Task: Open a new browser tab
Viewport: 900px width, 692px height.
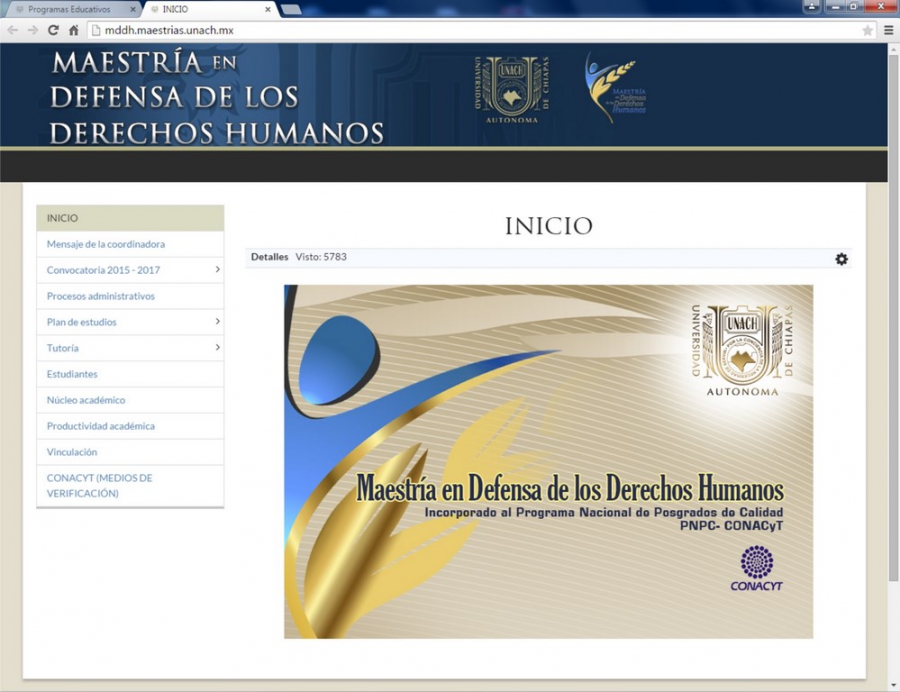Action: (291, 10)
